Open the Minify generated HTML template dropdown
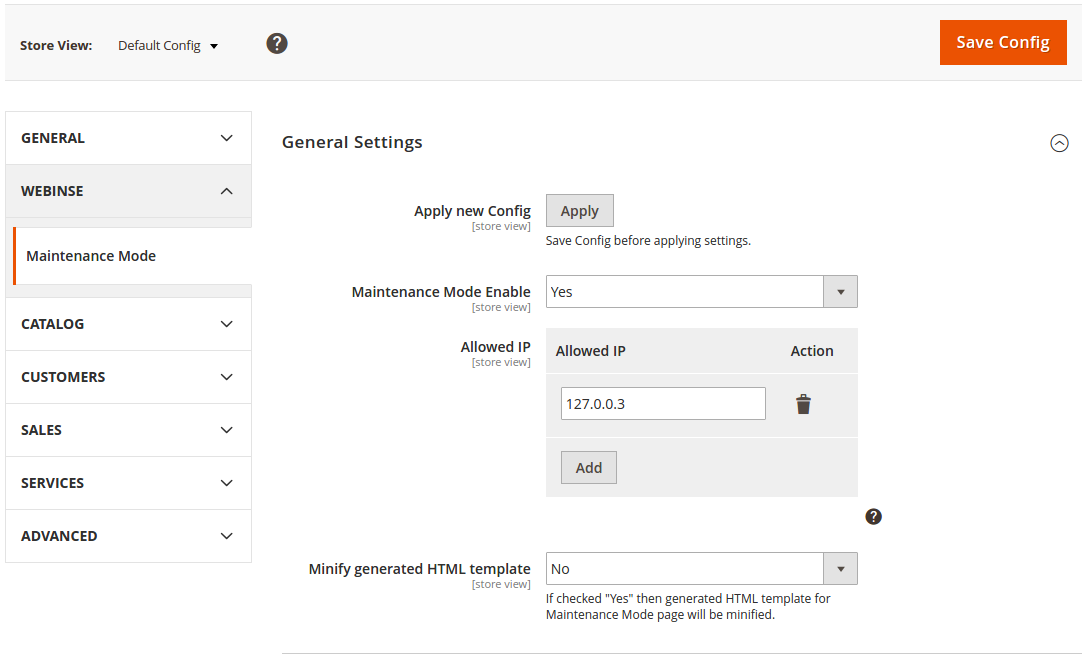 [702, 569]
